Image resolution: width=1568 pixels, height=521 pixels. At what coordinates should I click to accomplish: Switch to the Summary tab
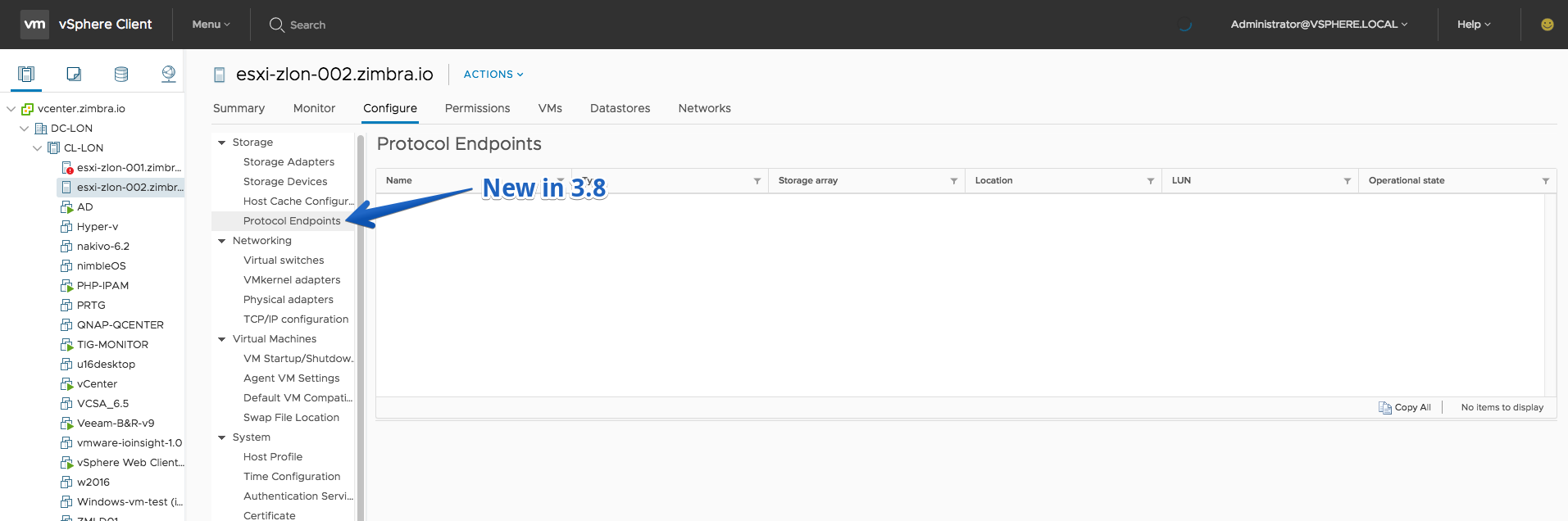tap(239, 108)
